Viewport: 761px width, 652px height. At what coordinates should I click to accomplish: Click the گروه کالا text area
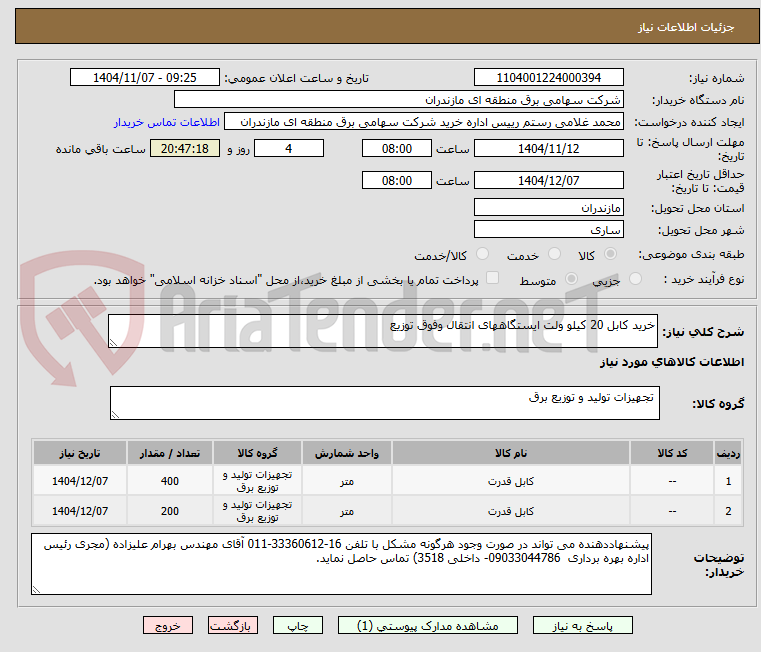(384, 403)
